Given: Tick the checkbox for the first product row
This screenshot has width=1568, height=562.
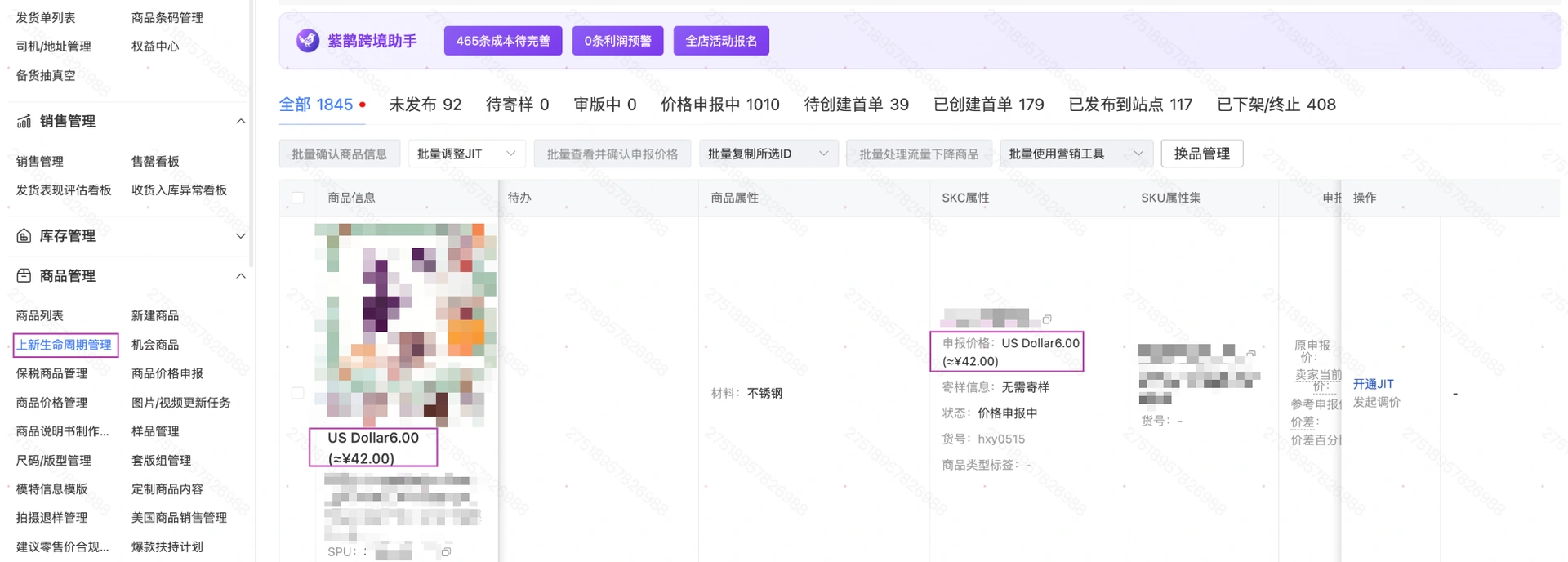Looking at the screenshot, I should pos(298,393).
